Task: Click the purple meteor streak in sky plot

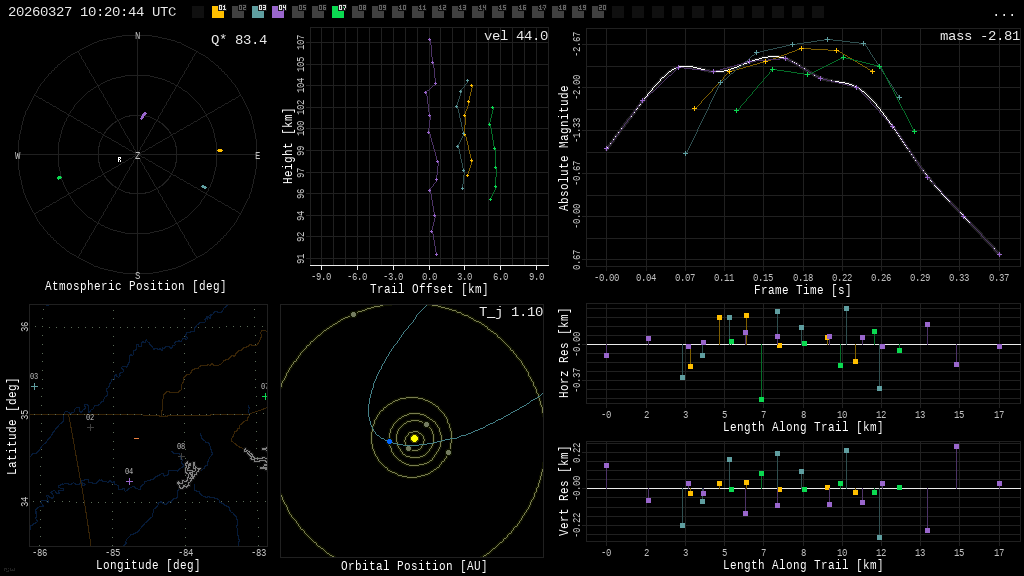Action: [143, 116]
